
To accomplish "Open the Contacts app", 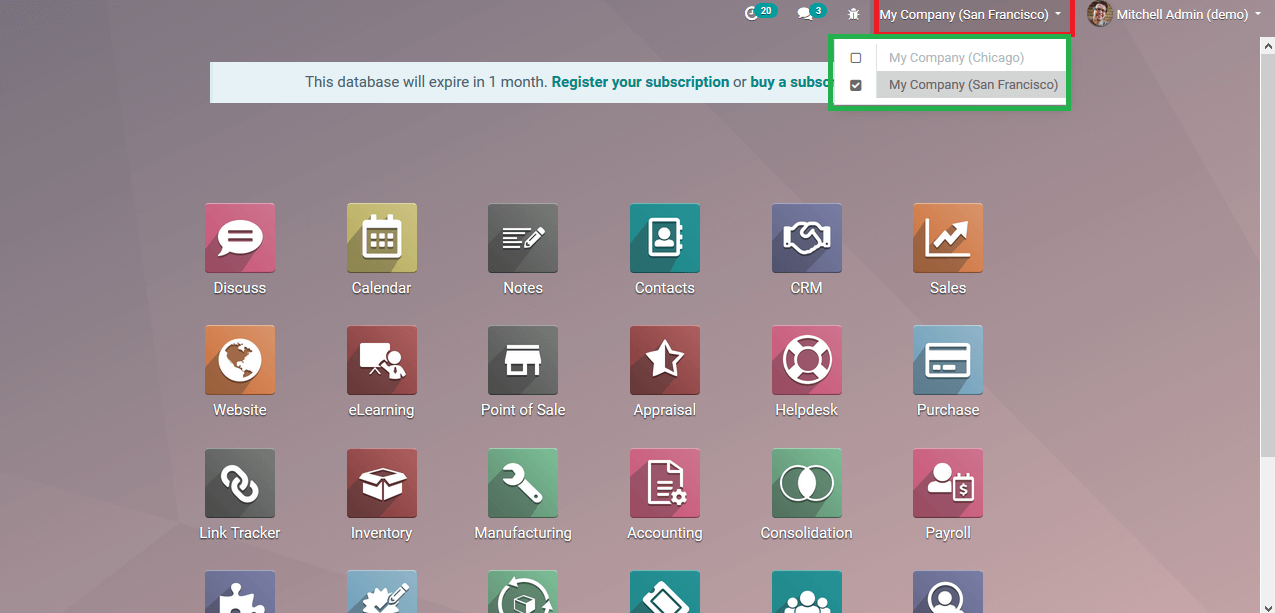I will pyautogui.click(x=665, y=238).
